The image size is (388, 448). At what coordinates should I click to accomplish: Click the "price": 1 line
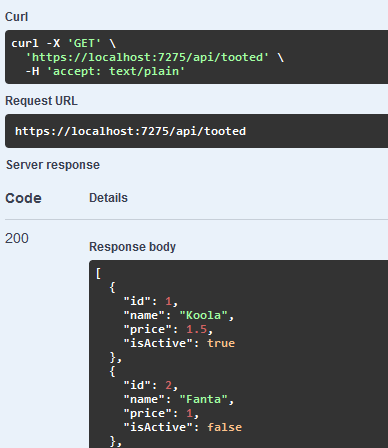click(x=161, y=413)
